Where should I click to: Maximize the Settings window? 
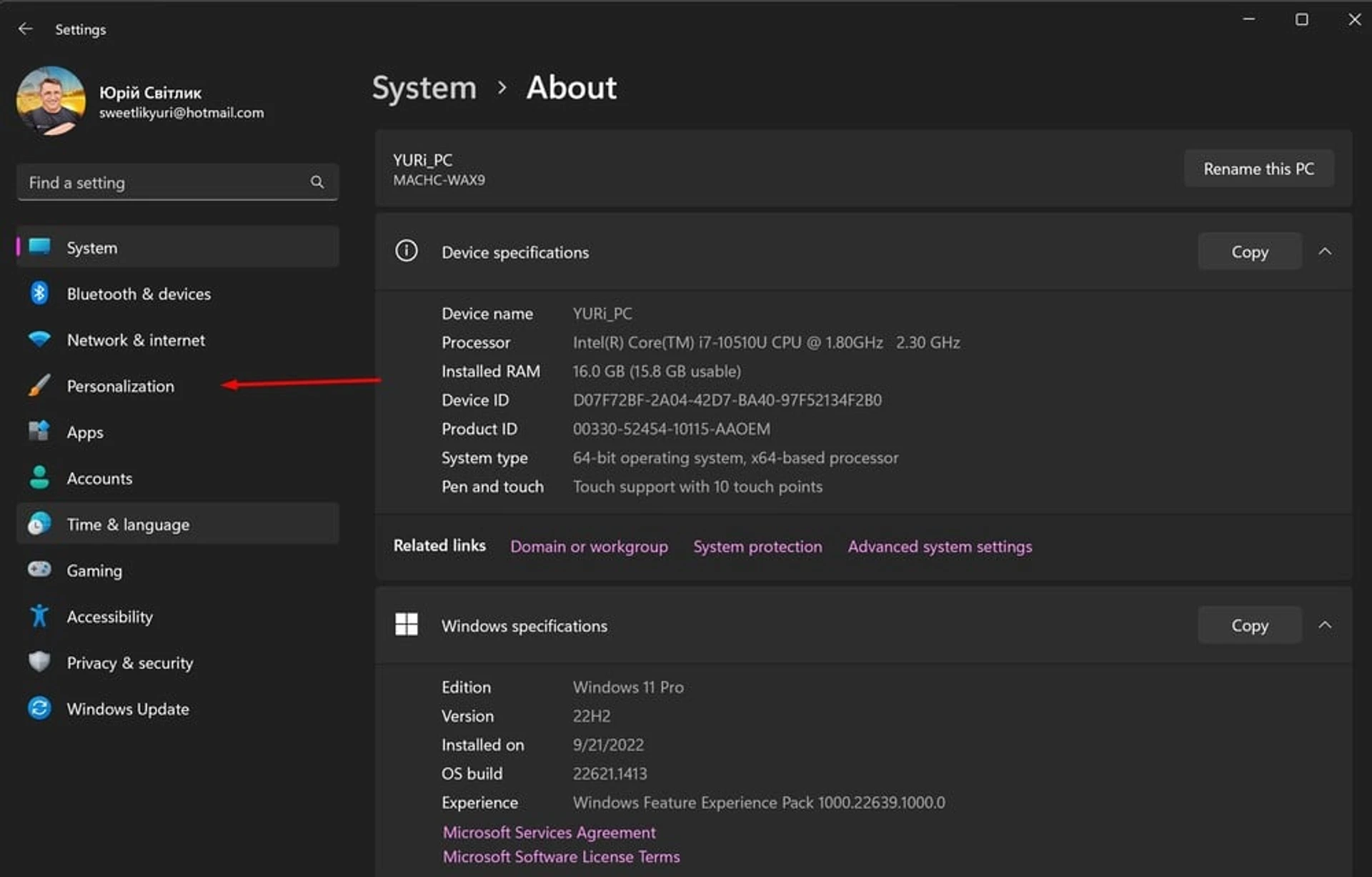1302,19
